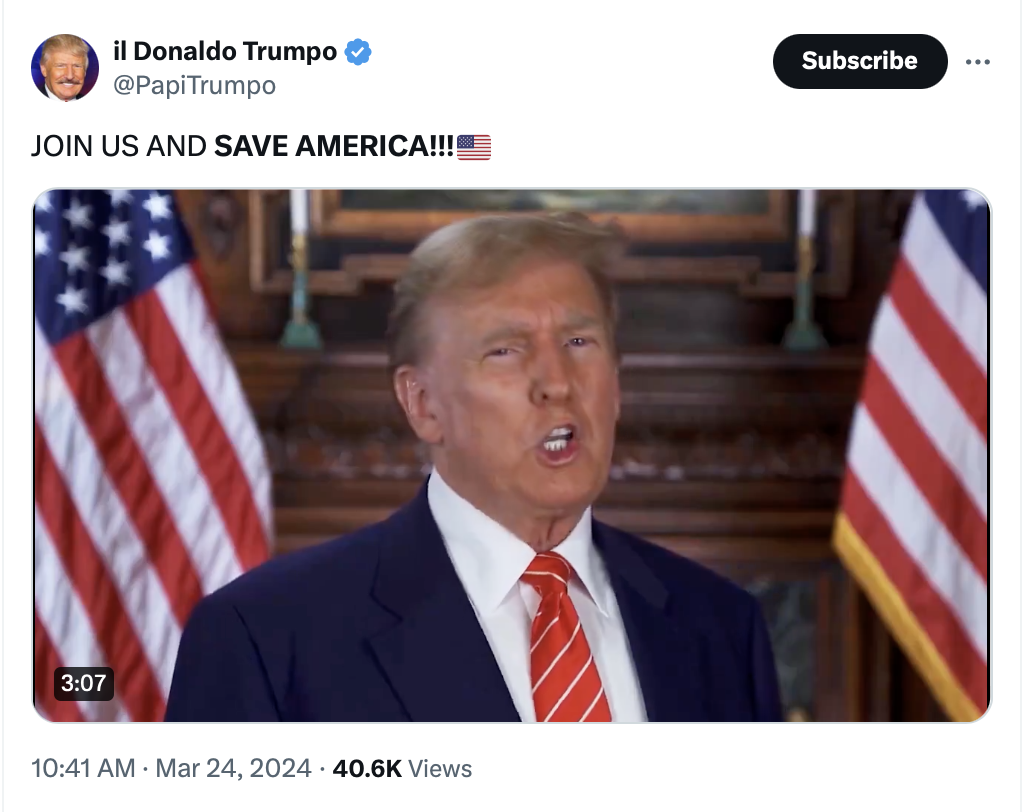
Task: Open the 10:41 AM timestamp link
Action: [83, 768]
